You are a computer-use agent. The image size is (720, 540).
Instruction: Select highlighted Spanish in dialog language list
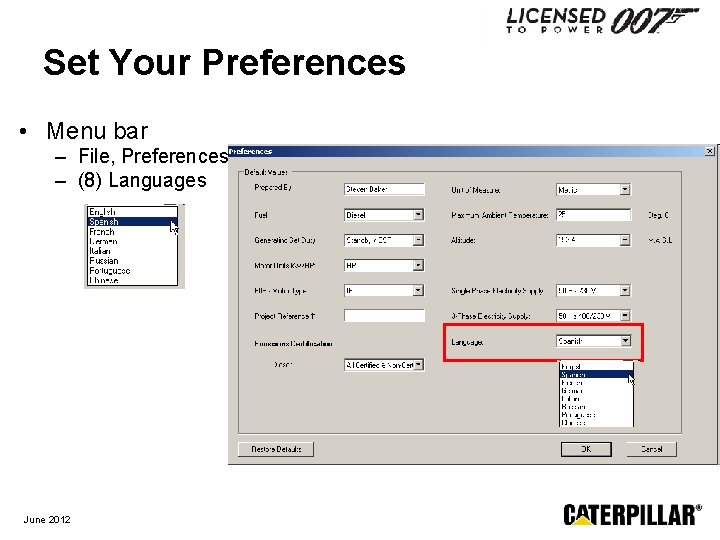click(x=596, y=375)
